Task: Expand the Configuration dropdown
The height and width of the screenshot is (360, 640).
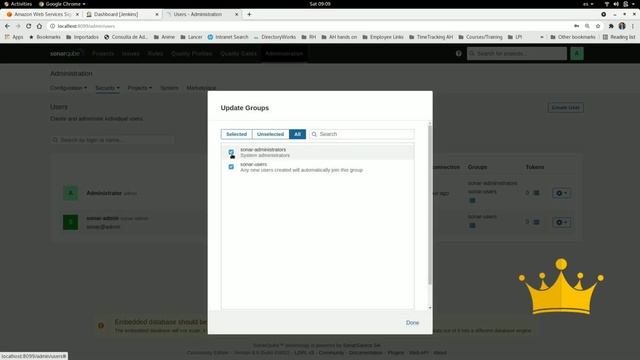Action: [68, 88]
